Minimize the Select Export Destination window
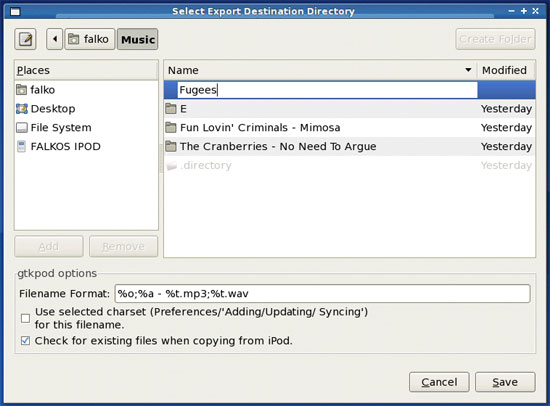The width and height of the screenshot is (550, 406). [x=511, y=11]
